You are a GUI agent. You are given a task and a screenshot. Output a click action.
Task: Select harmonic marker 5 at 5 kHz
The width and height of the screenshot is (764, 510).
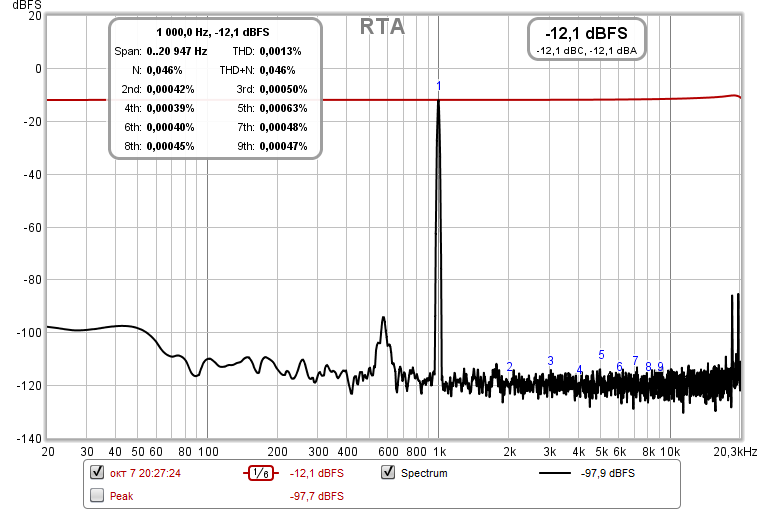(x=601, y=355)
